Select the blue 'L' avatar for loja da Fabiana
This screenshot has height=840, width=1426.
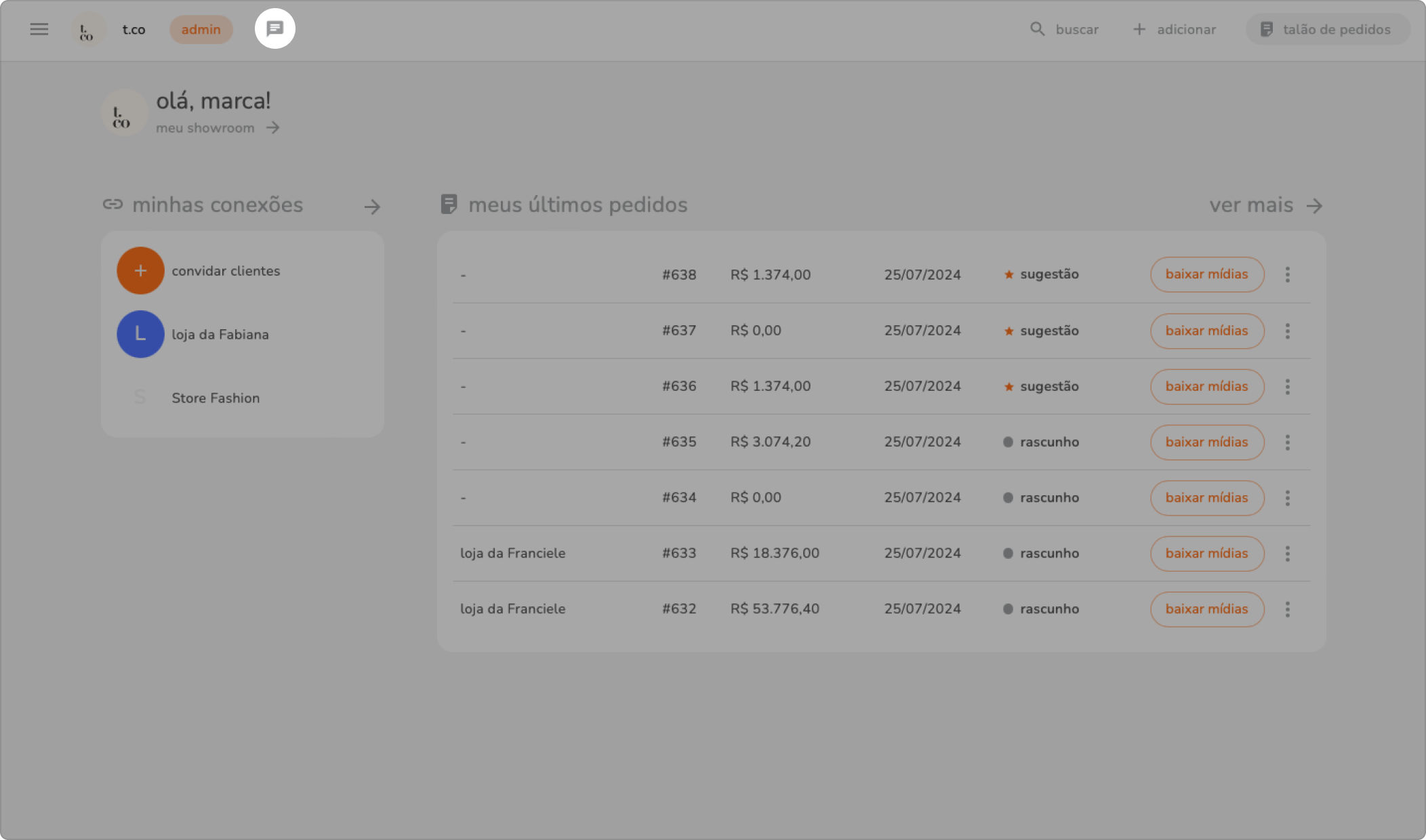(140, 334)
